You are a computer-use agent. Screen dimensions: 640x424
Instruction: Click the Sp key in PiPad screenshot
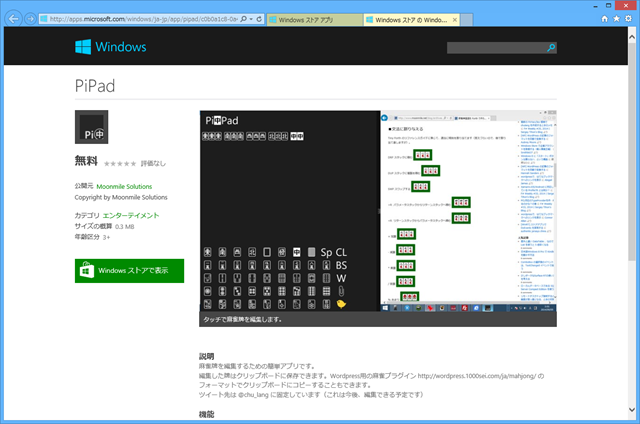point(326,253)
